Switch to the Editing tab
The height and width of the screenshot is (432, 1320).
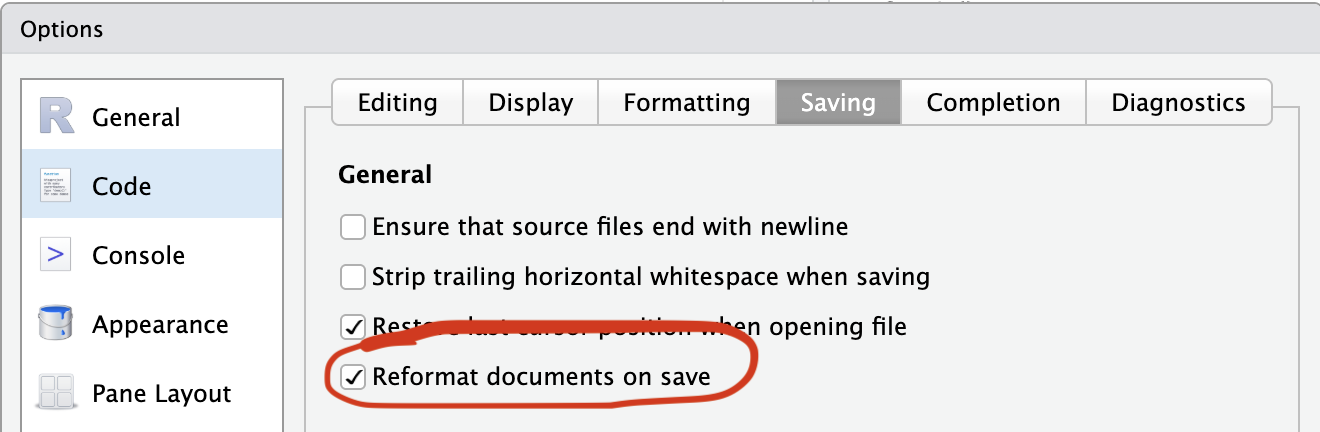coord(397,102)
